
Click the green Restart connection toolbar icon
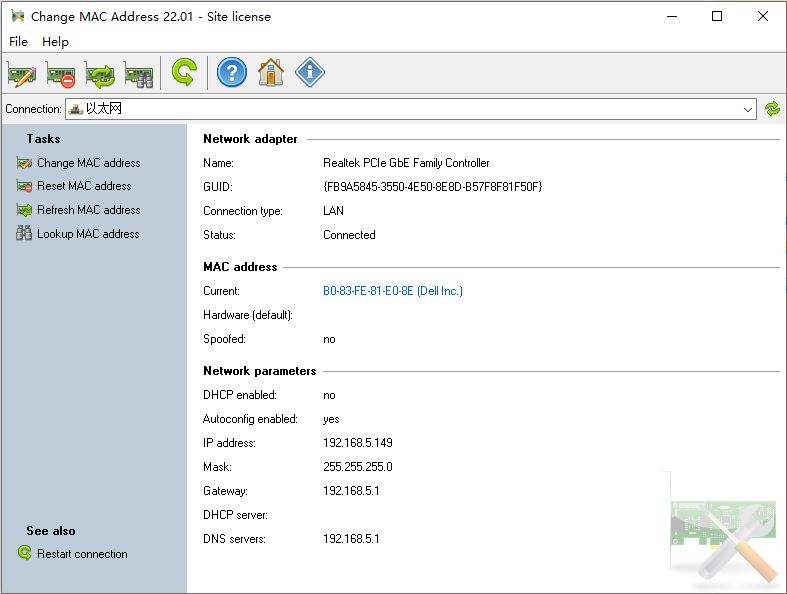pyautogui.click(x=184, y=73)
